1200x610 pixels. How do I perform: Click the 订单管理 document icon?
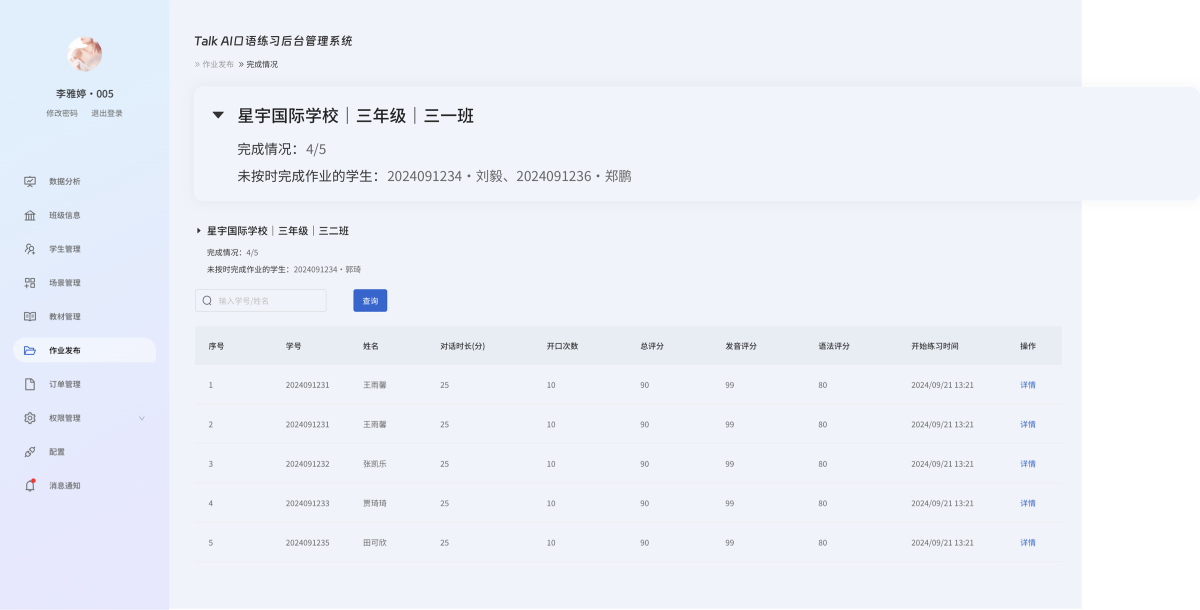click(30, 384)
